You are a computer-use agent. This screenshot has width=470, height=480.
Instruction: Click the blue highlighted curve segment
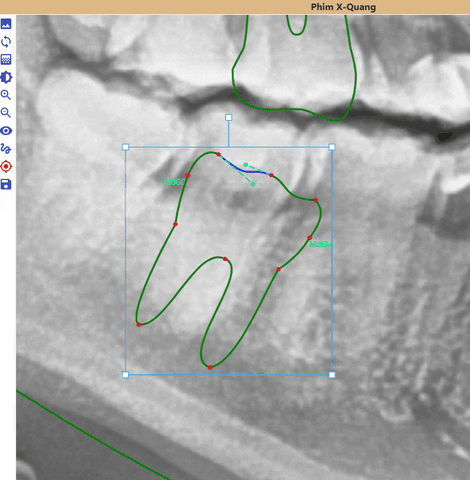[x=246, y=169]
